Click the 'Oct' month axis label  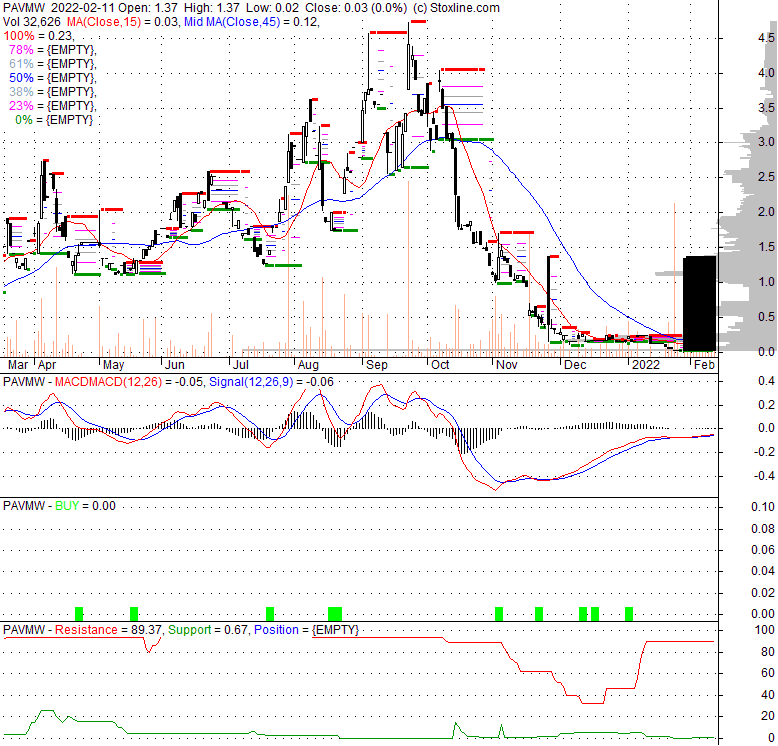[x=440, y=365]
